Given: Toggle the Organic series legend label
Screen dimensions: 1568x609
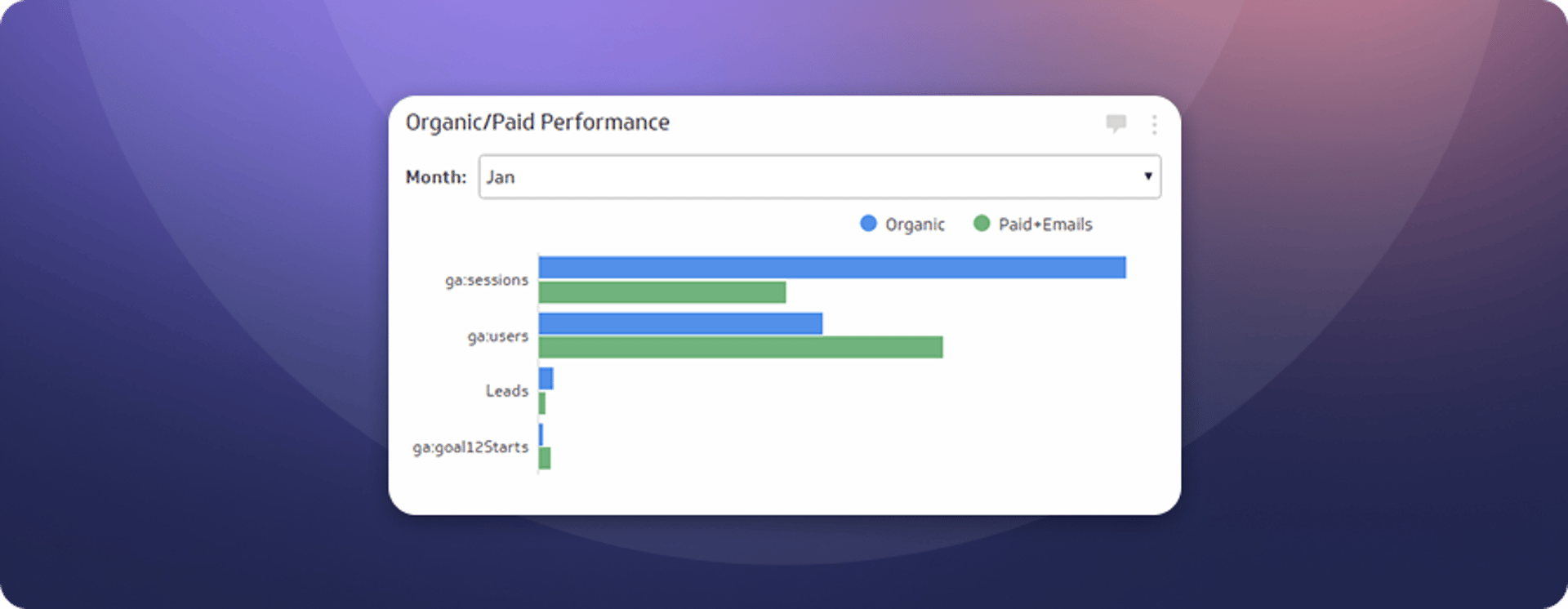Looking at the screenshot, I should pyautogui.click(x=915, y=224).
